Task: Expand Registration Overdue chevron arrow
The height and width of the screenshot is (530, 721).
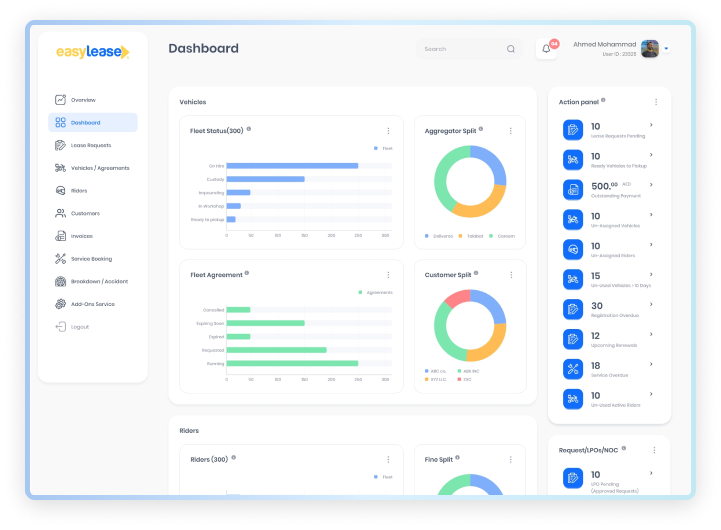Action: click(651, 305)
